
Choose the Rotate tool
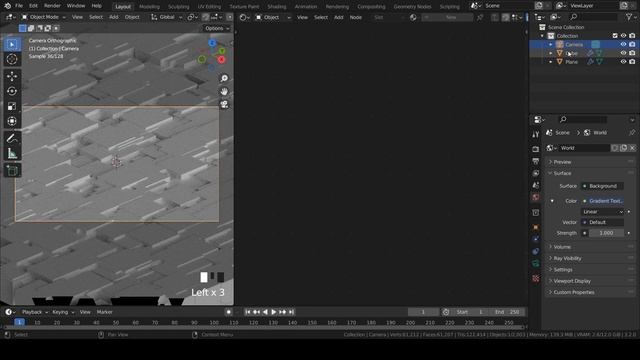point(12,91)
